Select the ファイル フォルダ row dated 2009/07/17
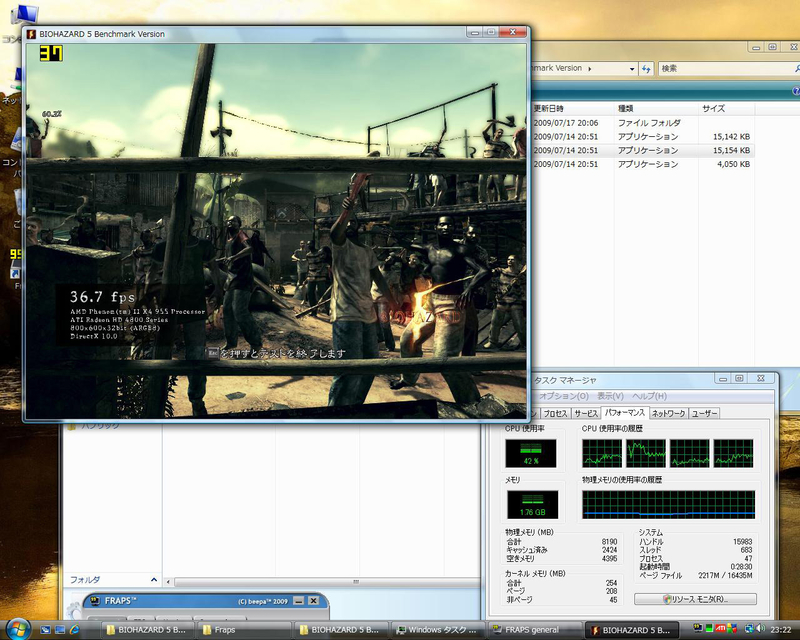The image size is (800, 640). coord(642,123)
